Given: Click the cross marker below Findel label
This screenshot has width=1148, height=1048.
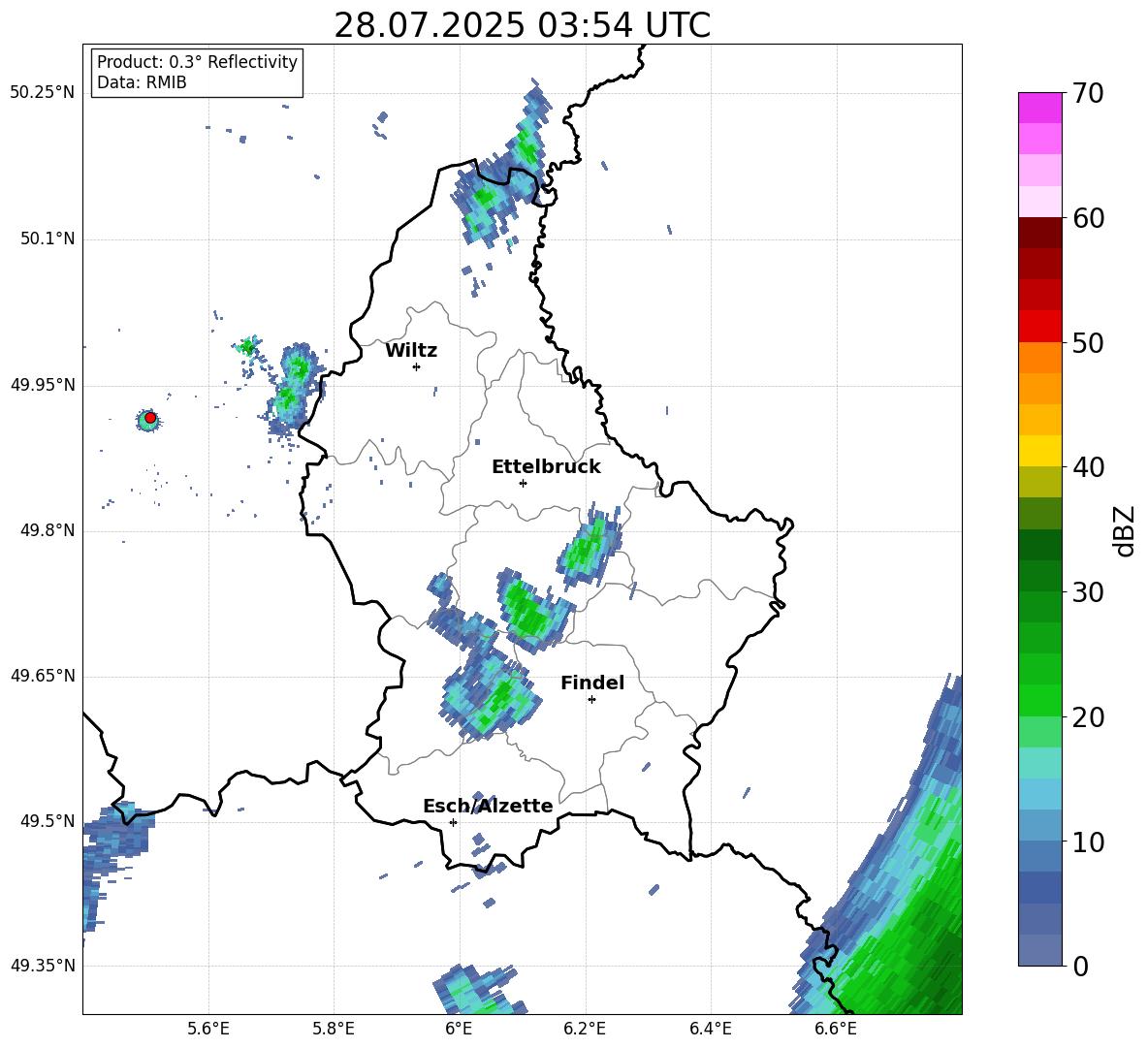Looking at the screenshot, I should pos(591,699).
